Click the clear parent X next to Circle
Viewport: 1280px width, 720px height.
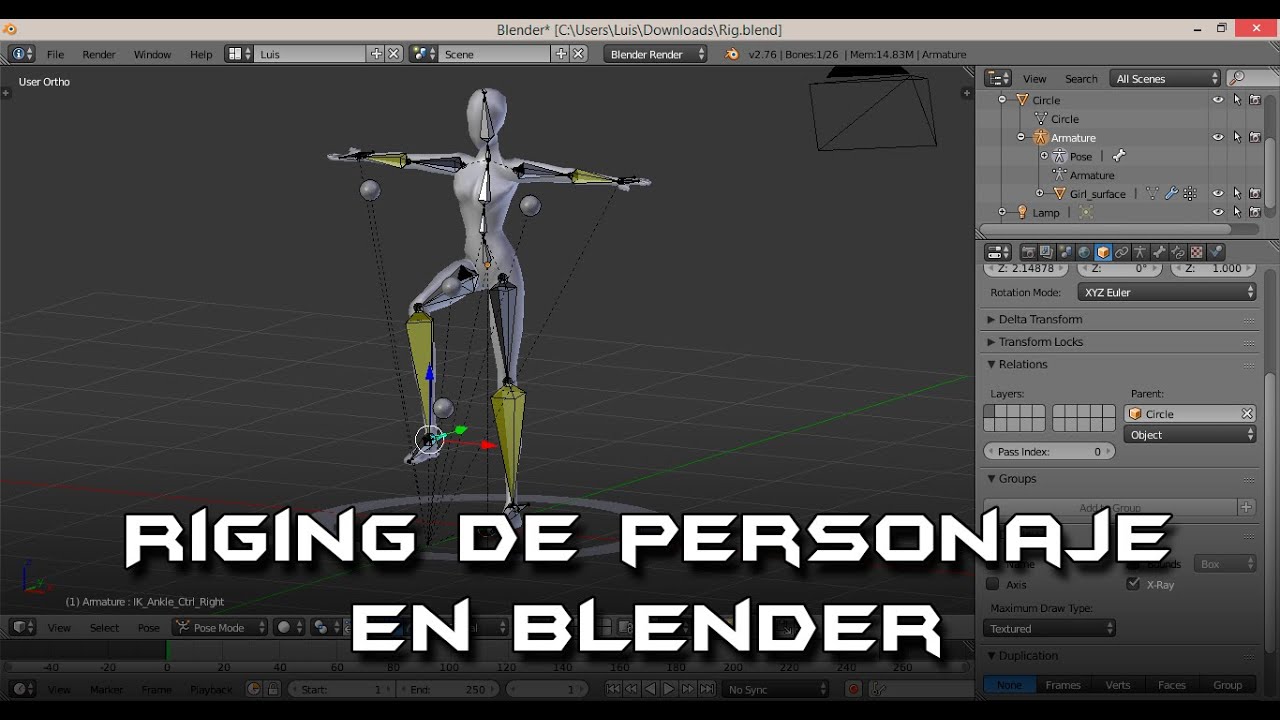(x=1247, y=414)
